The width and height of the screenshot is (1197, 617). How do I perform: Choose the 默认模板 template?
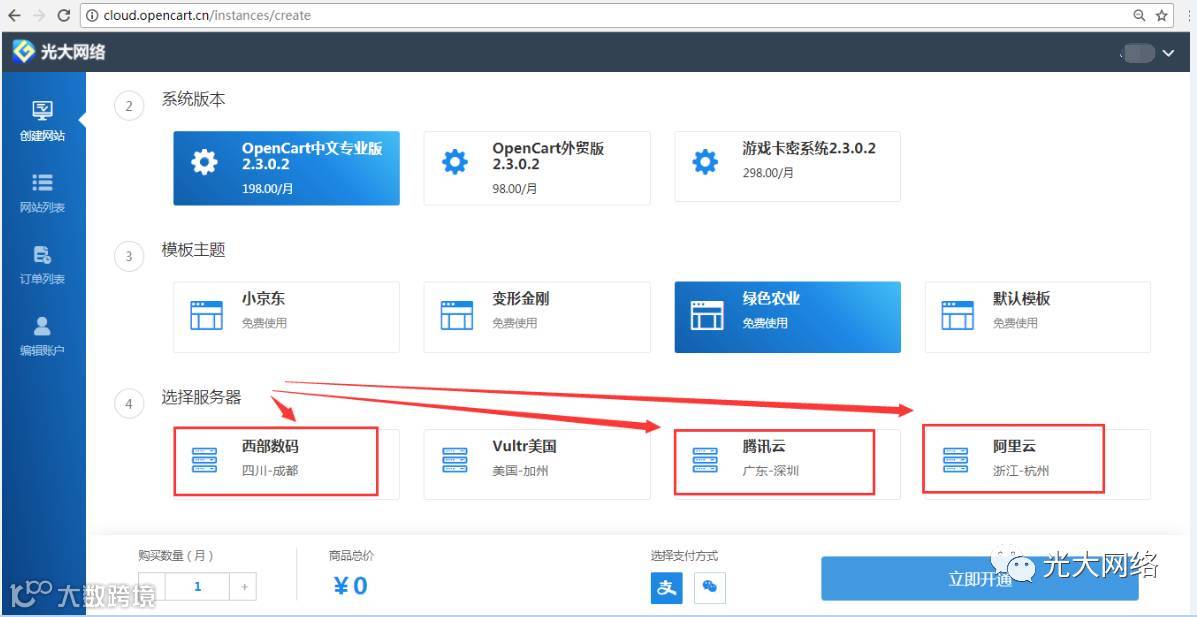tap(1037, 317)
